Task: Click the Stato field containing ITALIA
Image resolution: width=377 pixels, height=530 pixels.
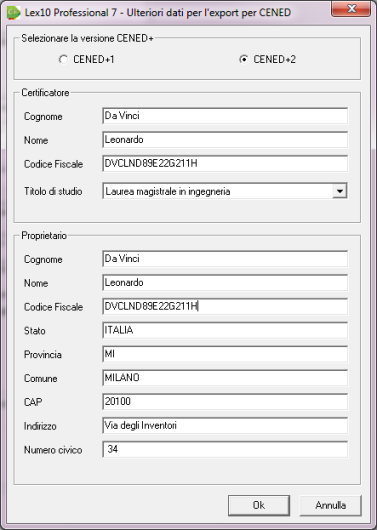Action: [x=225, y=330]
